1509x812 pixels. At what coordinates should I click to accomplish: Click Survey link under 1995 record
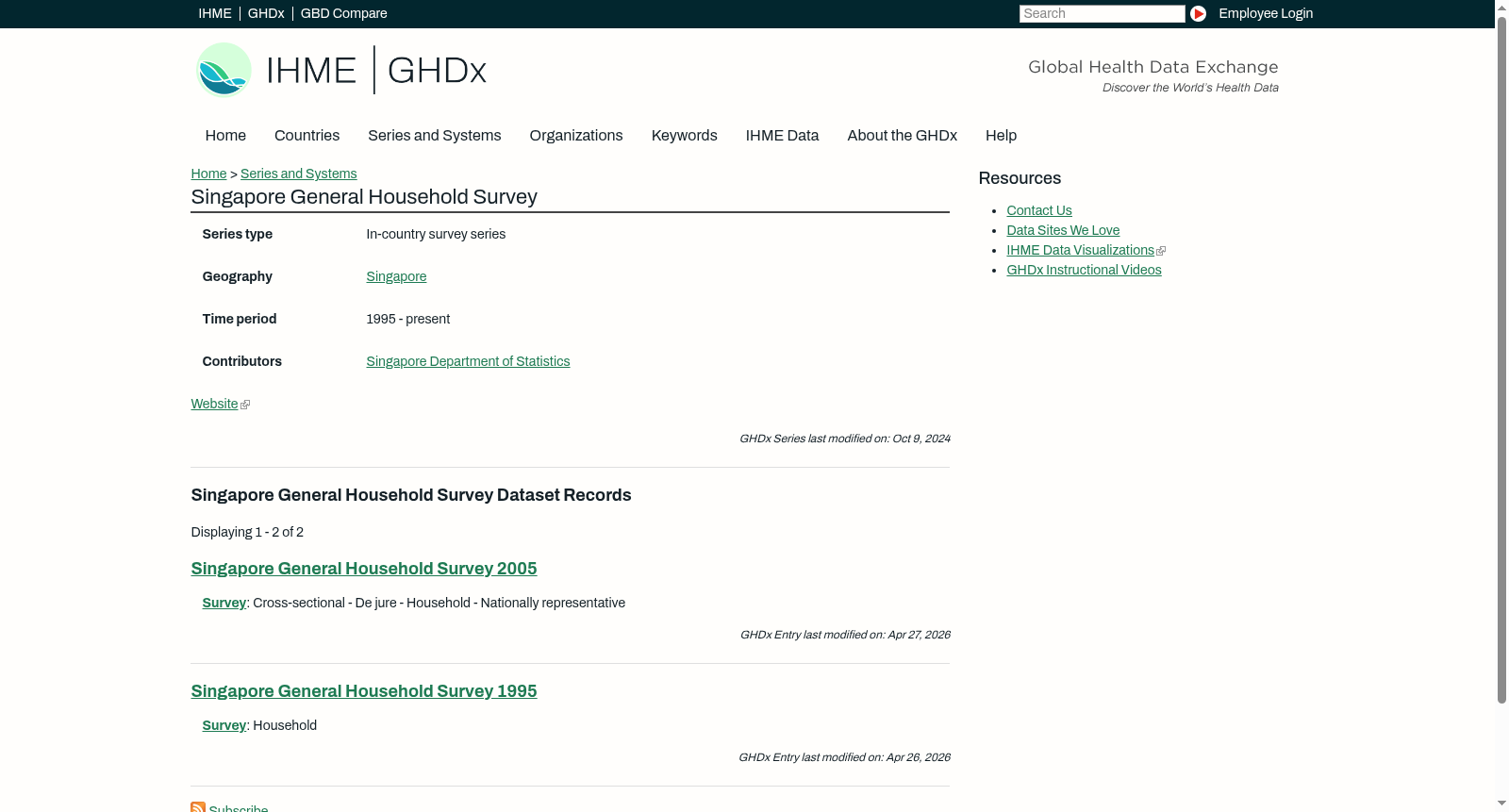click(224, 725)
